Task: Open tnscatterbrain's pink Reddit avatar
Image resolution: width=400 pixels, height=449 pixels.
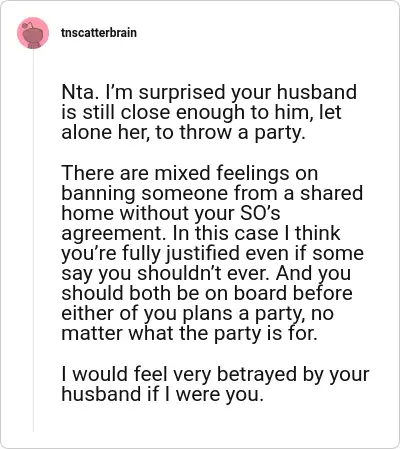Action: coord(33,33)
